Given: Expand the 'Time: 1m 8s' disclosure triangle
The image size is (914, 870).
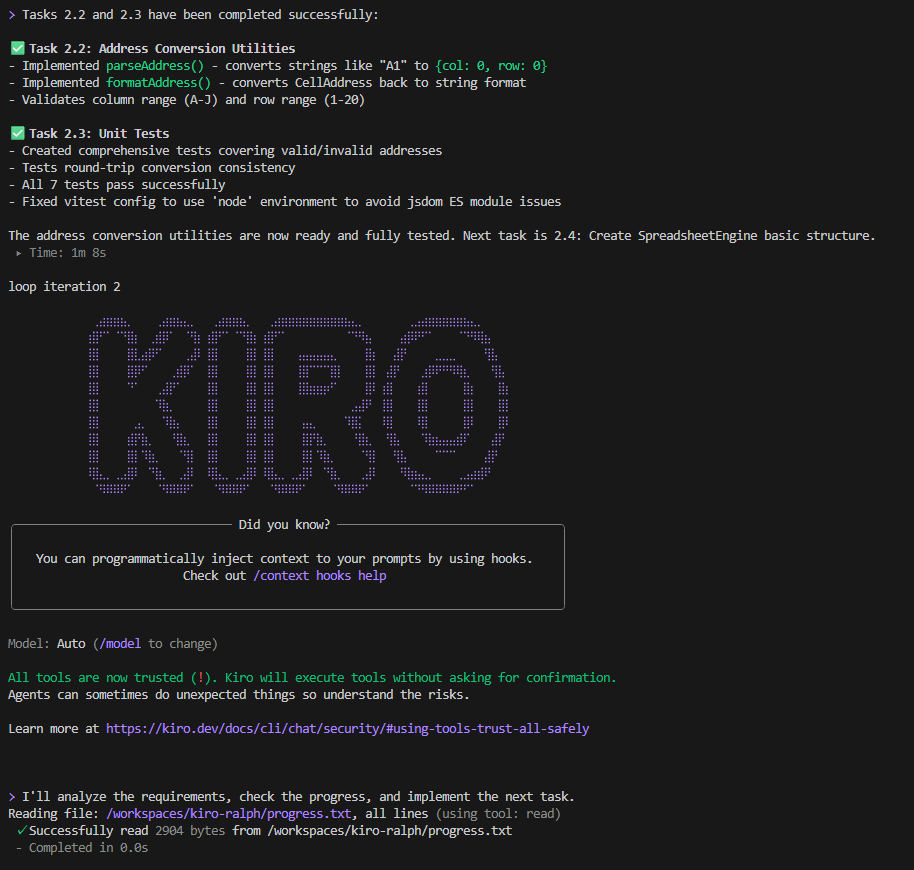Looking at the screenshot, I should point(19,253).
